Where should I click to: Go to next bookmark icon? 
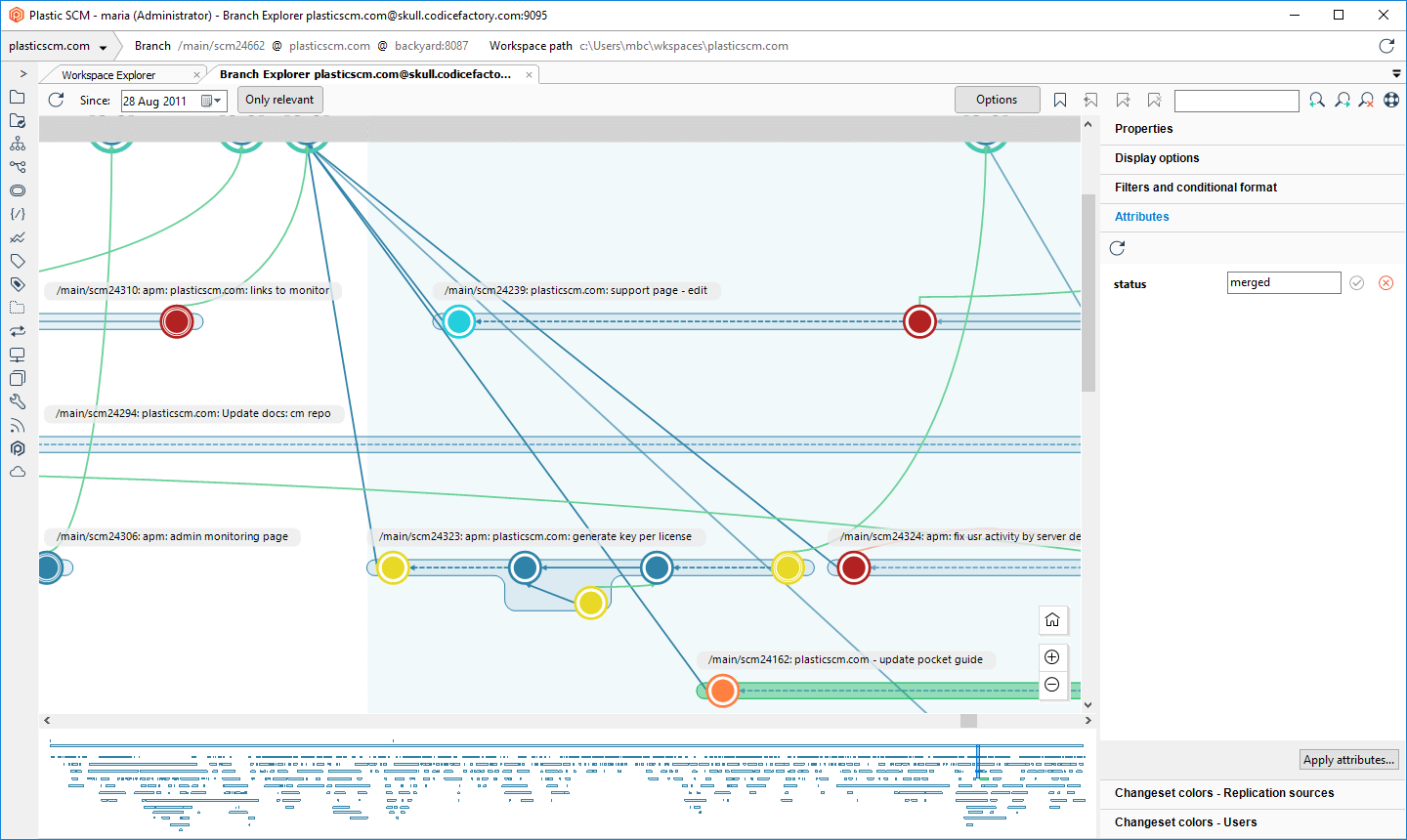[1123, 100]
